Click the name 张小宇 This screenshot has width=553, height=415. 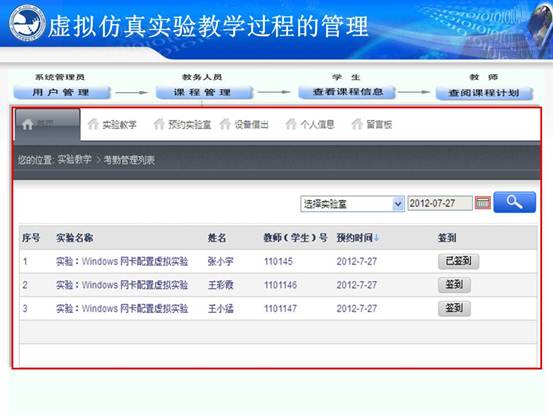[220, 261]
